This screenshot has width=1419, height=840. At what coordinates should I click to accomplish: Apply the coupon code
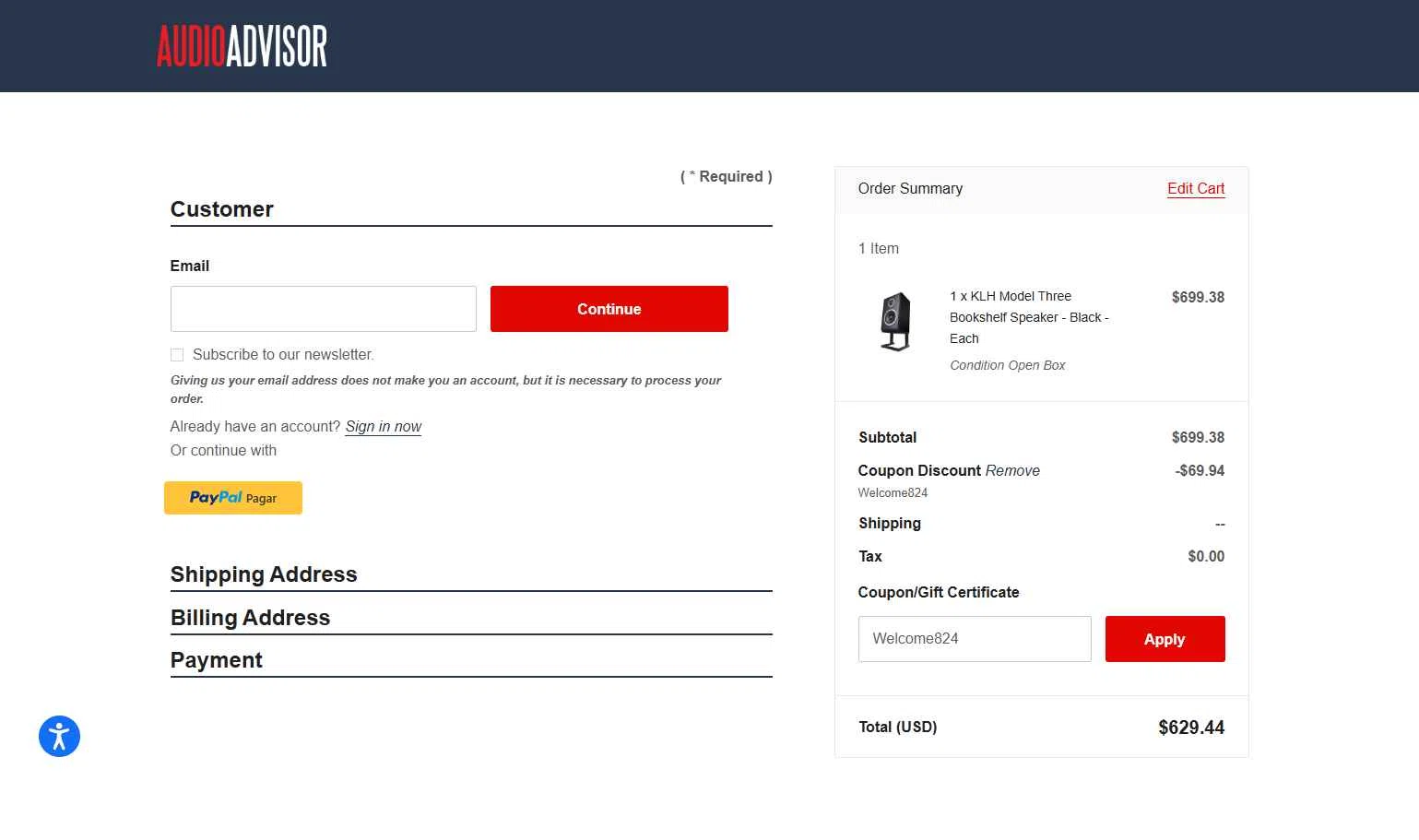click(1165, 639)
